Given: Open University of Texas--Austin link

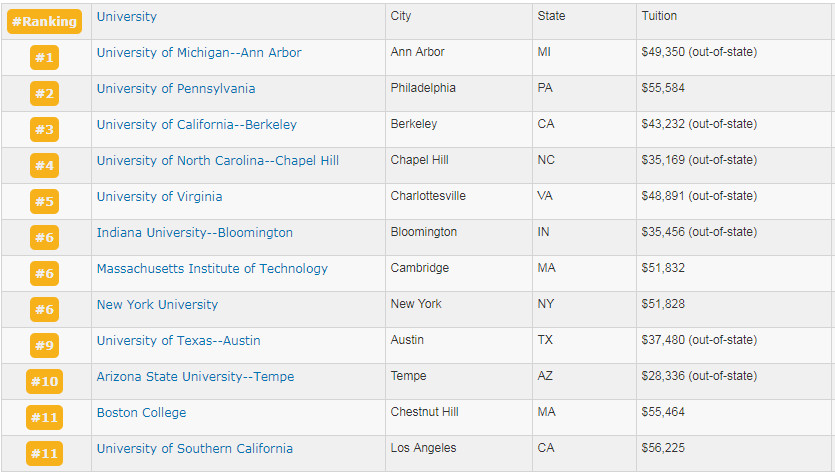Looking at the screenshot, I should [x=178, y=341].
